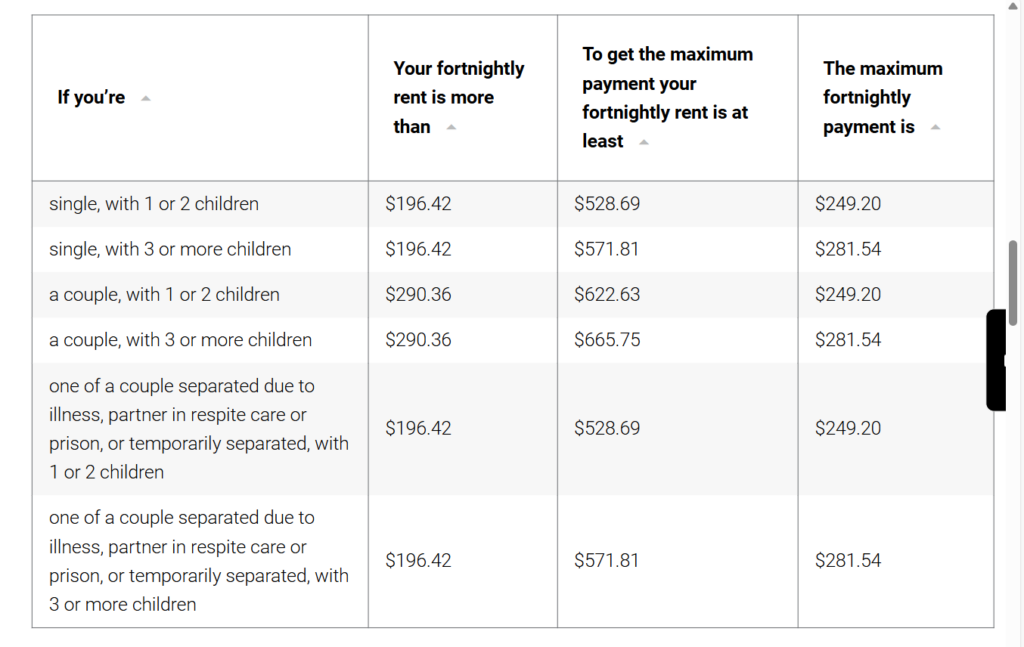Click the vertical scrollbar thumb

coord(1013,282)
